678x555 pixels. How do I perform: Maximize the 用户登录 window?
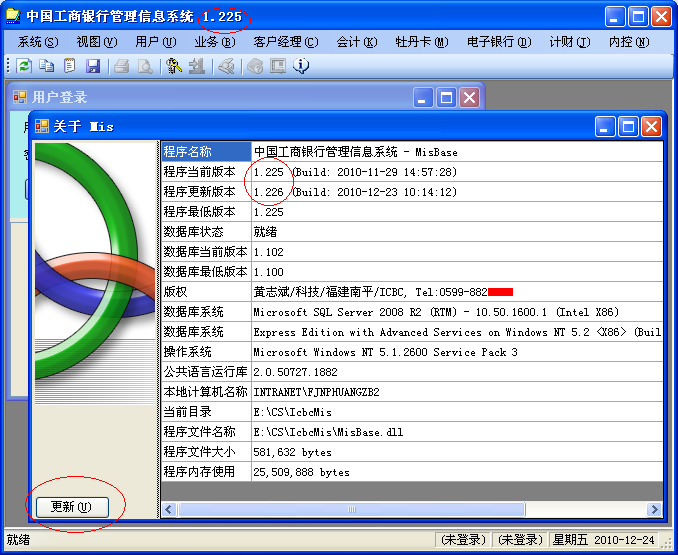(446, 97)
